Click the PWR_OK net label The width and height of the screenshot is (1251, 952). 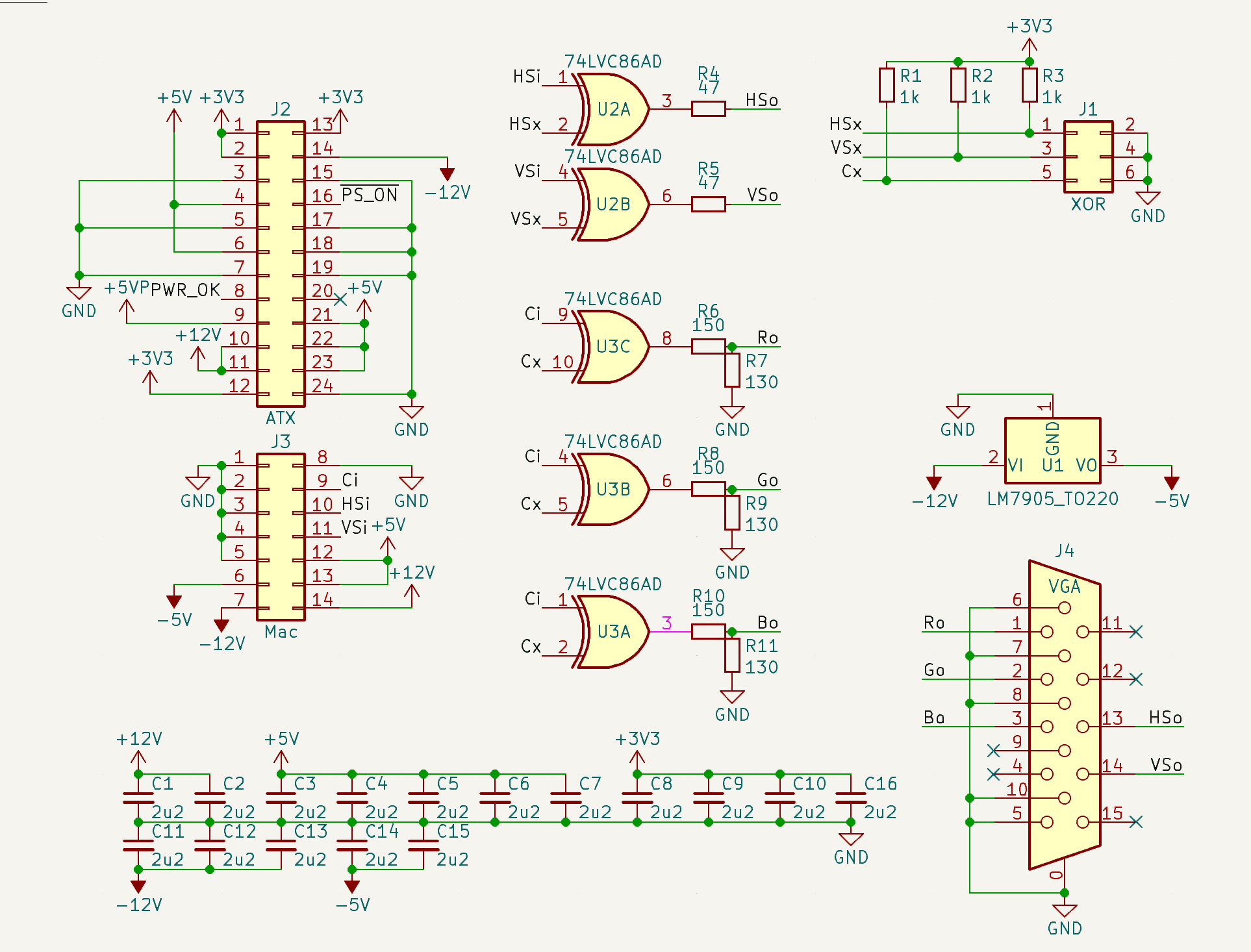point(185,290)
